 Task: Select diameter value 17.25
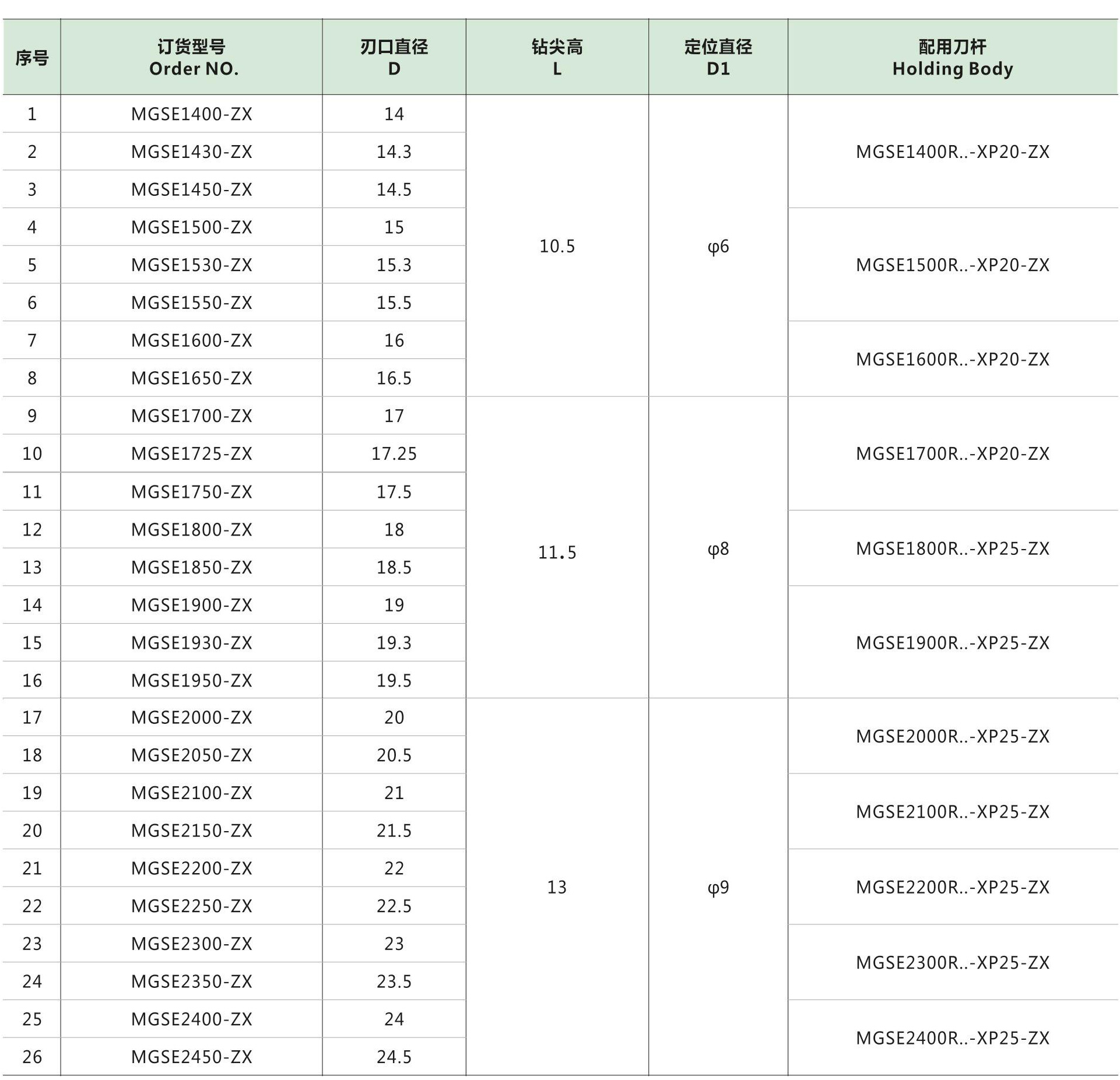(x=394, y=453)
